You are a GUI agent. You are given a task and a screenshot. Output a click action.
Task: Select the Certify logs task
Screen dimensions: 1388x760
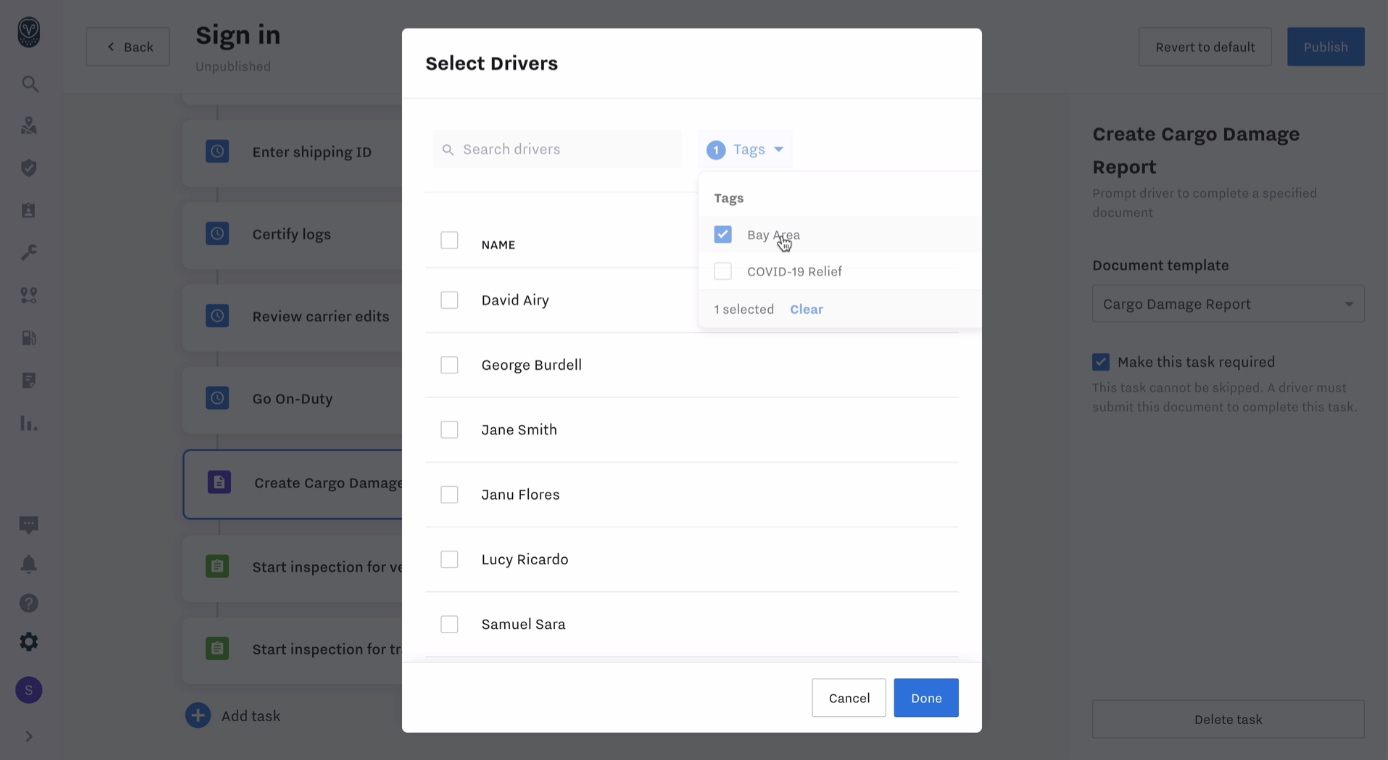click(290, 233)
